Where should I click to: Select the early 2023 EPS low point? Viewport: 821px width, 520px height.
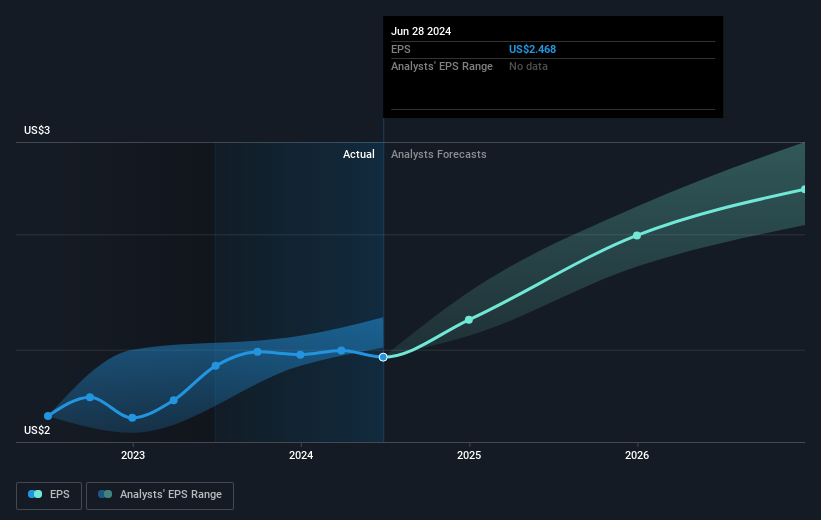[132, 418]
